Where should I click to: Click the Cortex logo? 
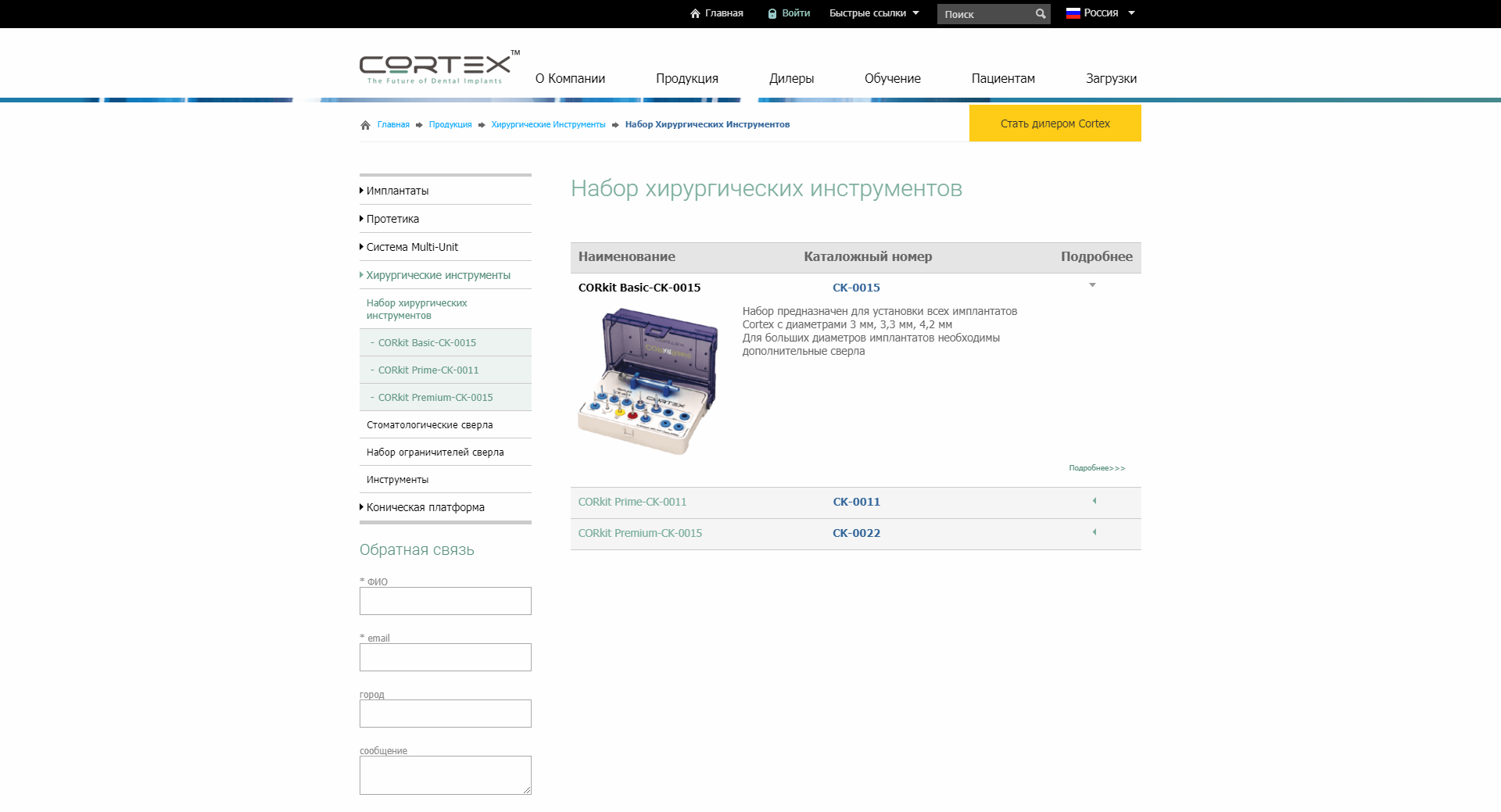pyautogui.click(x=439, y=67)
